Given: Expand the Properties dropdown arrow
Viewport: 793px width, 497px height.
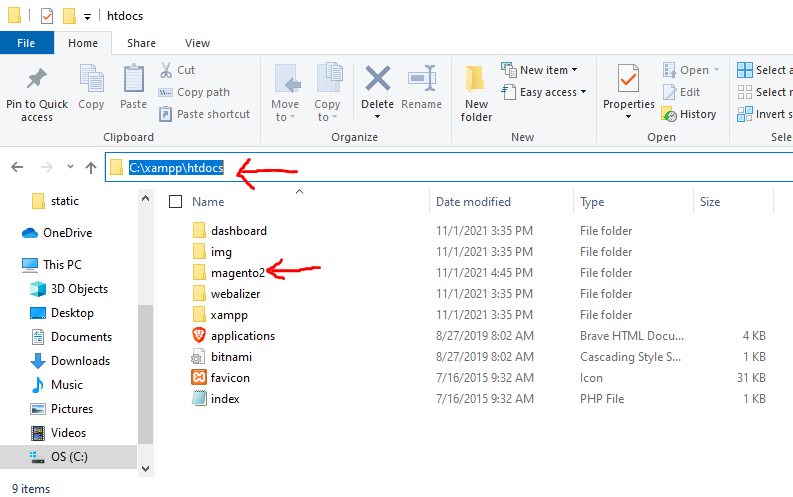Looking at the screenshot, I should (629, 117).
